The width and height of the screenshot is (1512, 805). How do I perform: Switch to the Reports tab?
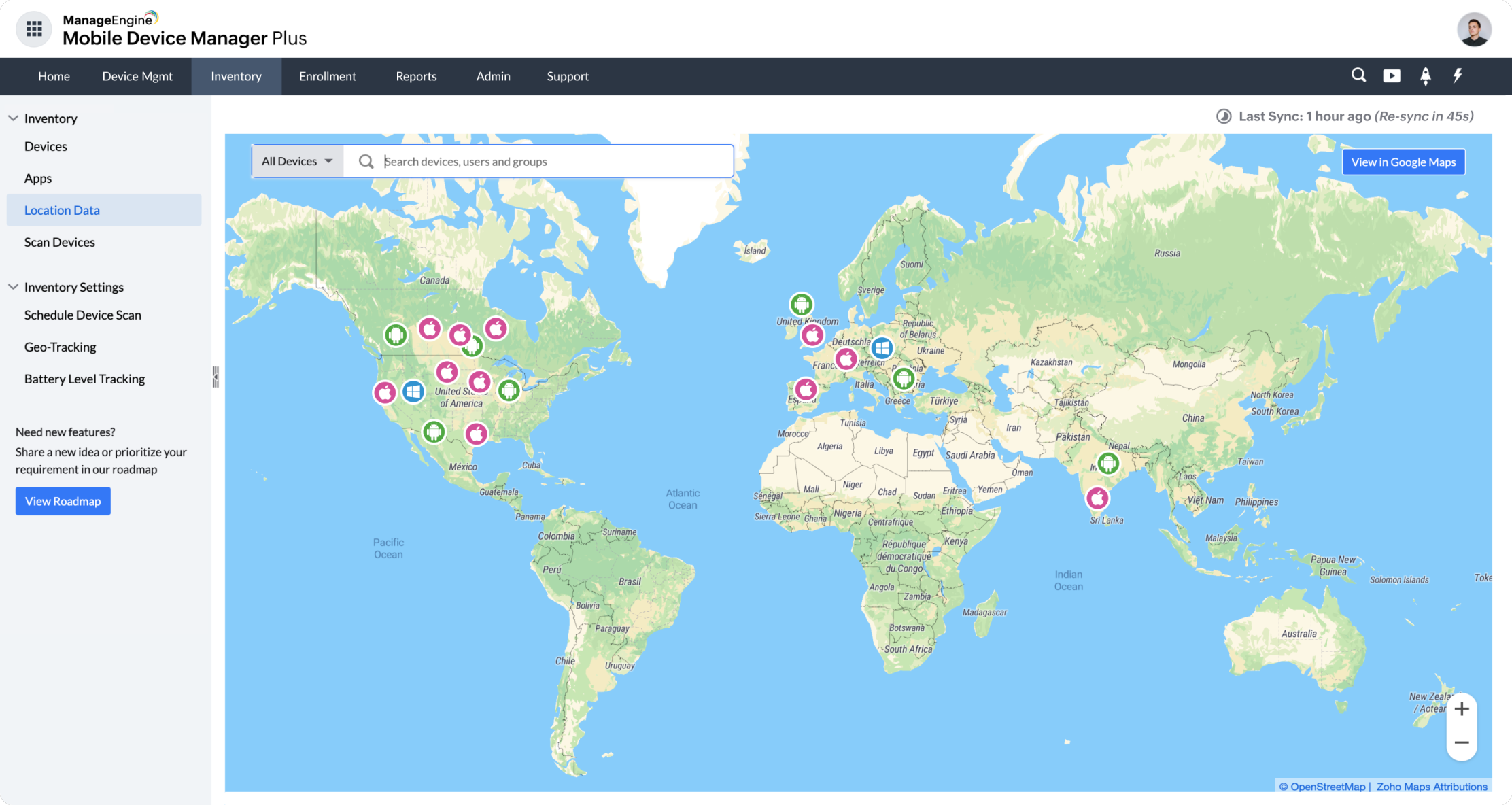tap(416, 76)
